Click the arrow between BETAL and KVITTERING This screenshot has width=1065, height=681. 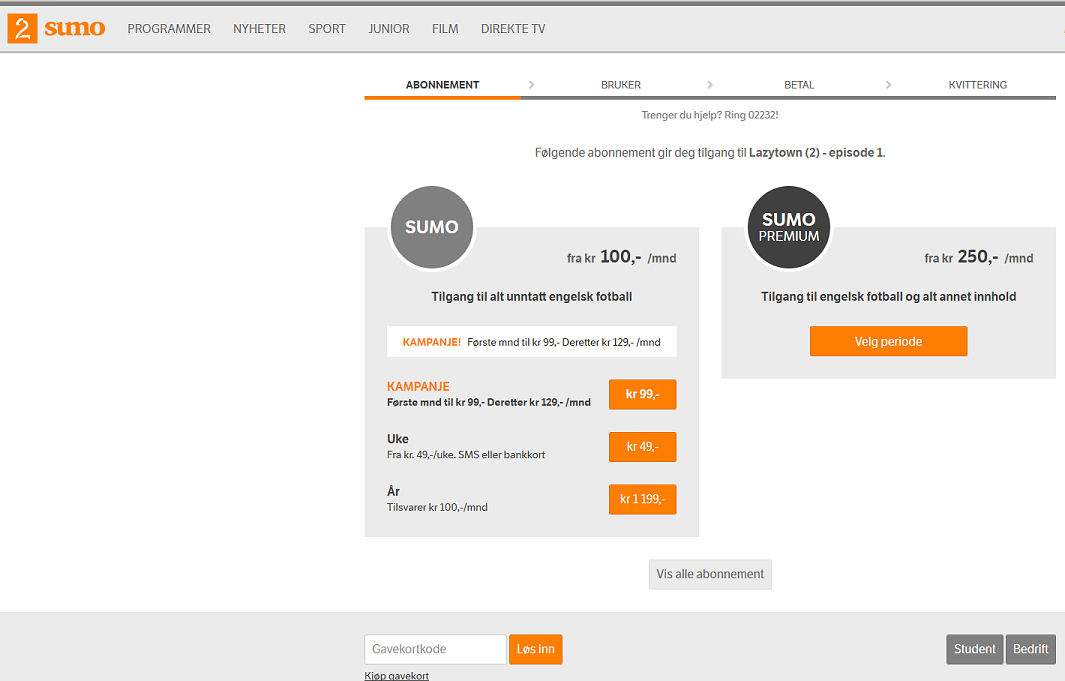(888, 85)
